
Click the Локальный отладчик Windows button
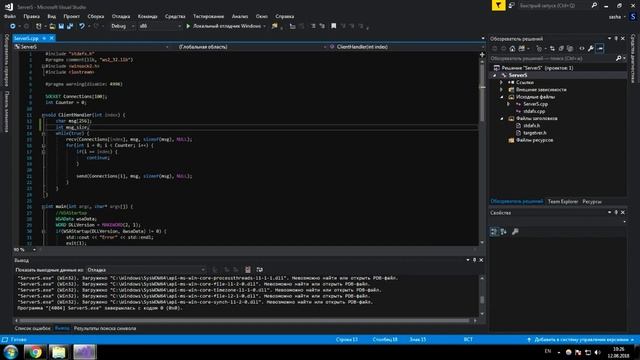[x=226, y=26]
